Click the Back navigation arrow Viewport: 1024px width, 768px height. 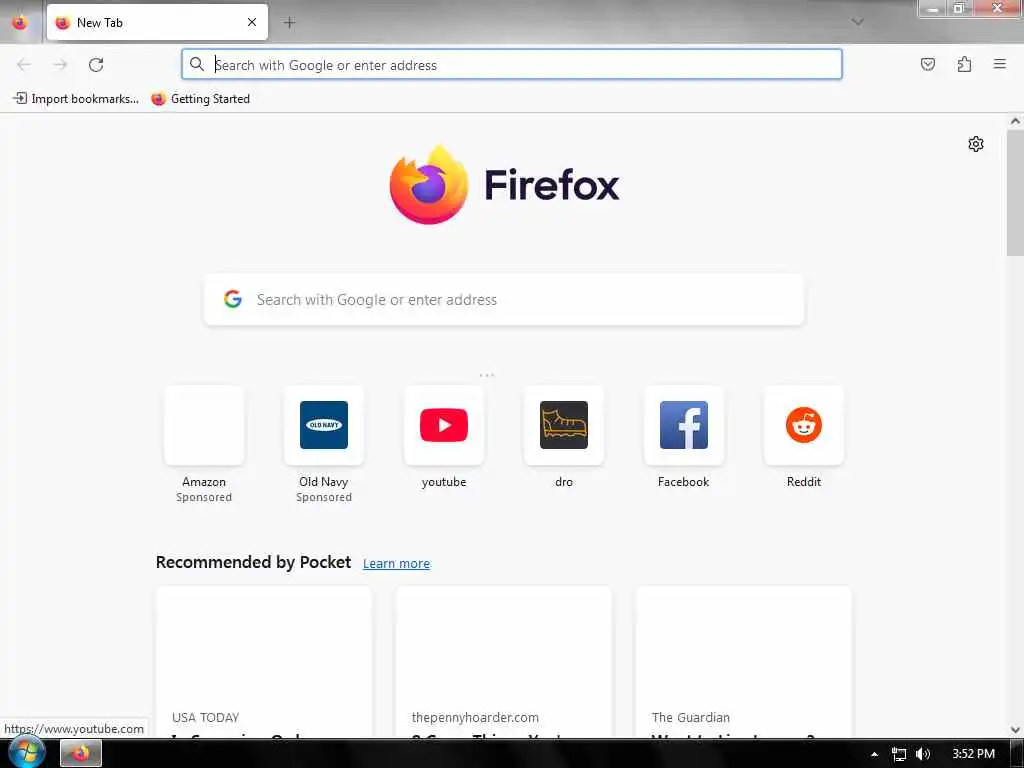[x=24, y=65]
